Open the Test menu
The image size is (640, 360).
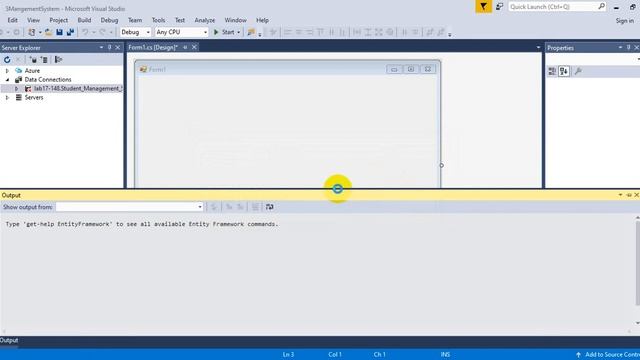pyautogui.click(x=180, y=20)
